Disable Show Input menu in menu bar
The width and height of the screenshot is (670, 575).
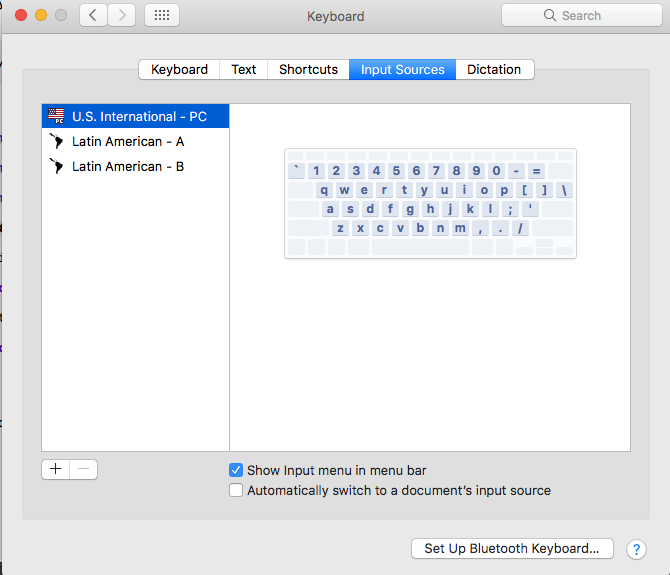point(236,470)
